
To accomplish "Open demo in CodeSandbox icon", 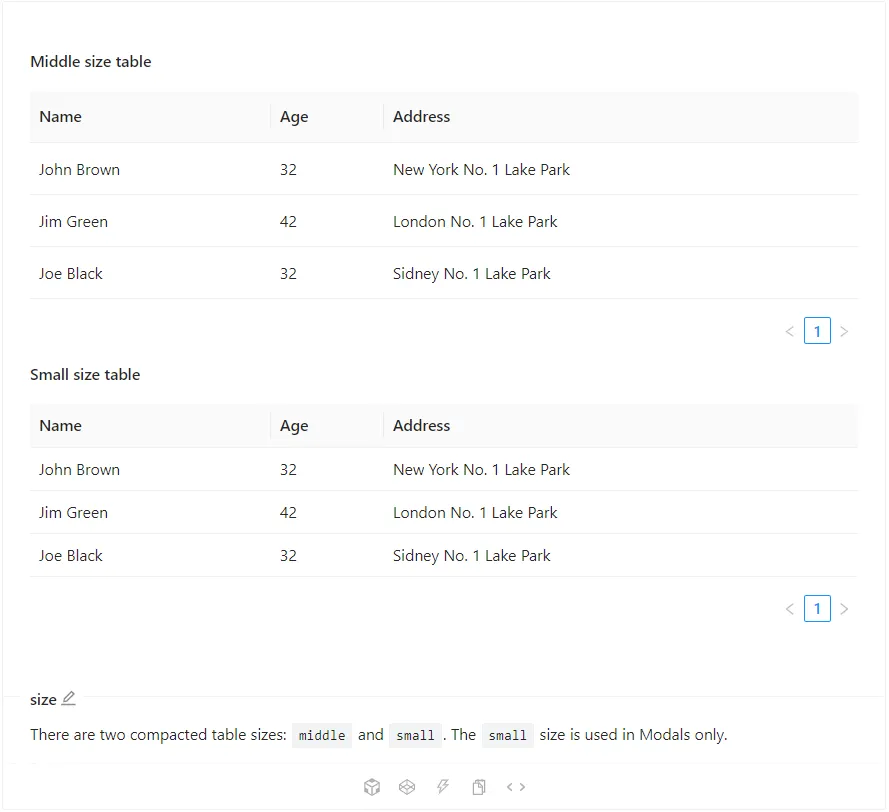I will point(372,787).
